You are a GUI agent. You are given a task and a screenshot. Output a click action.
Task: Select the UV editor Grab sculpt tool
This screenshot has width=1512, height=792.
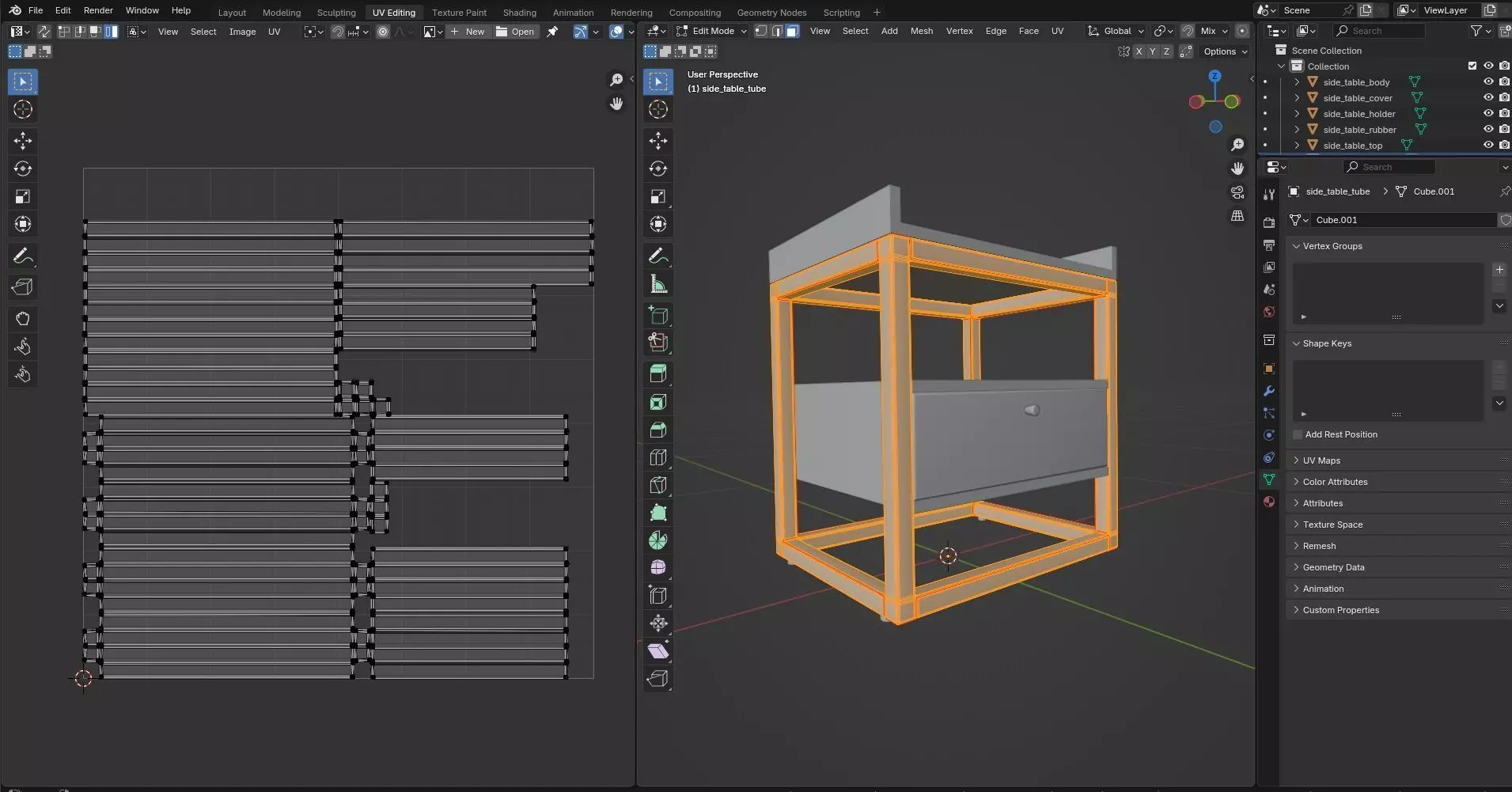click(23, 319)
